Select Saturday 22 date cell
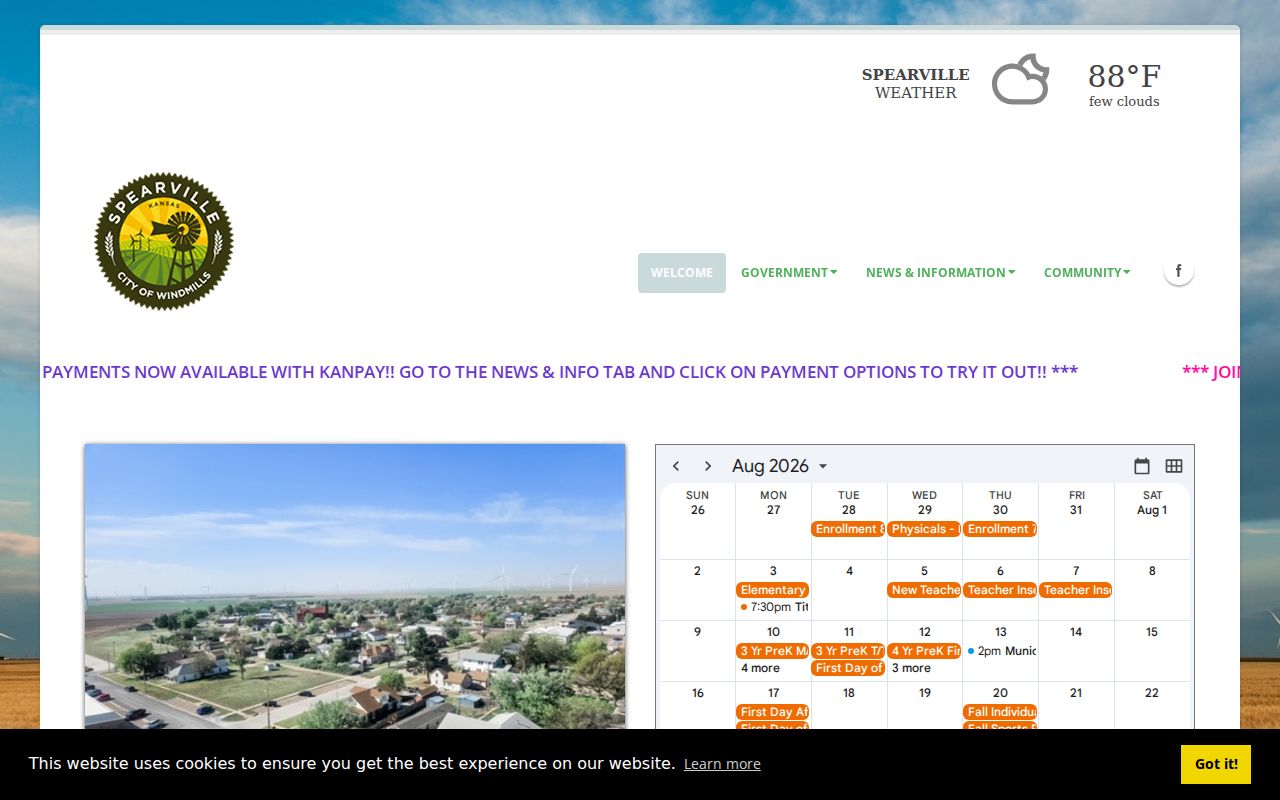The width and height of the screenshot is (1280, 800). (x=1152, y=693)
